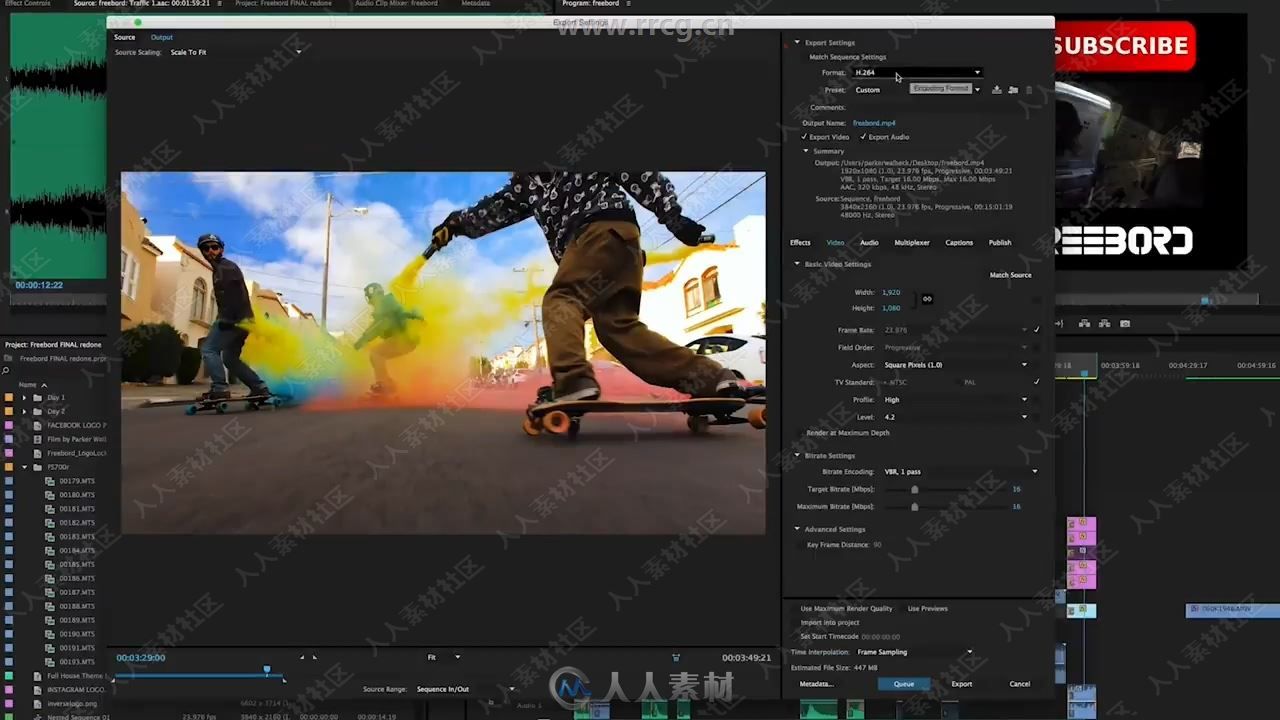
Task: Open the Profile High dropdown
Action: (x=955, y=400)
